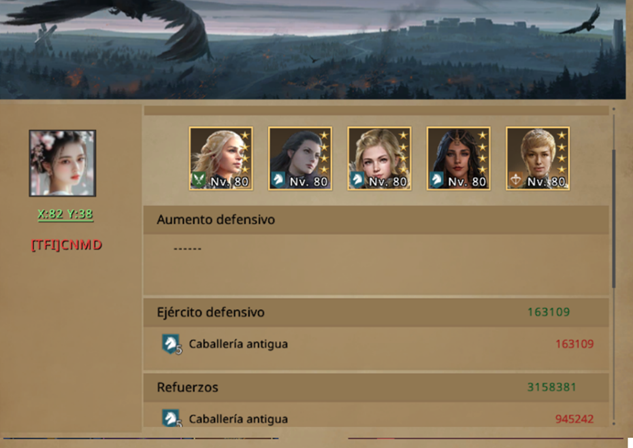Viewport: 633px width, 448px height.
Task: Select the Refuerzos section header
Action: point(376,387)
